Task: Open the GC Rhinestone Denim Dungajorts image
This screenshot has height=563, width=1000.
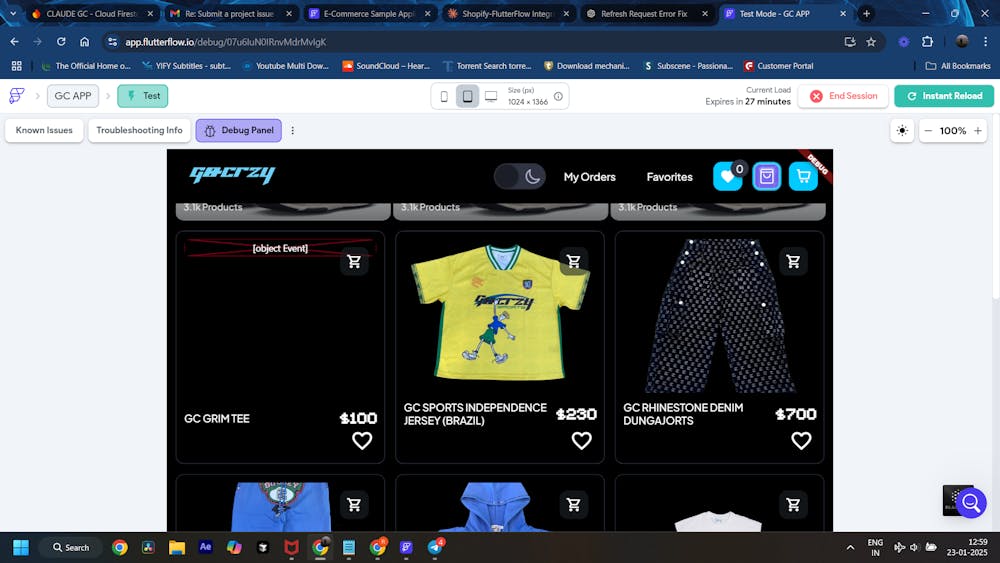Action: (x=719, y=316)
